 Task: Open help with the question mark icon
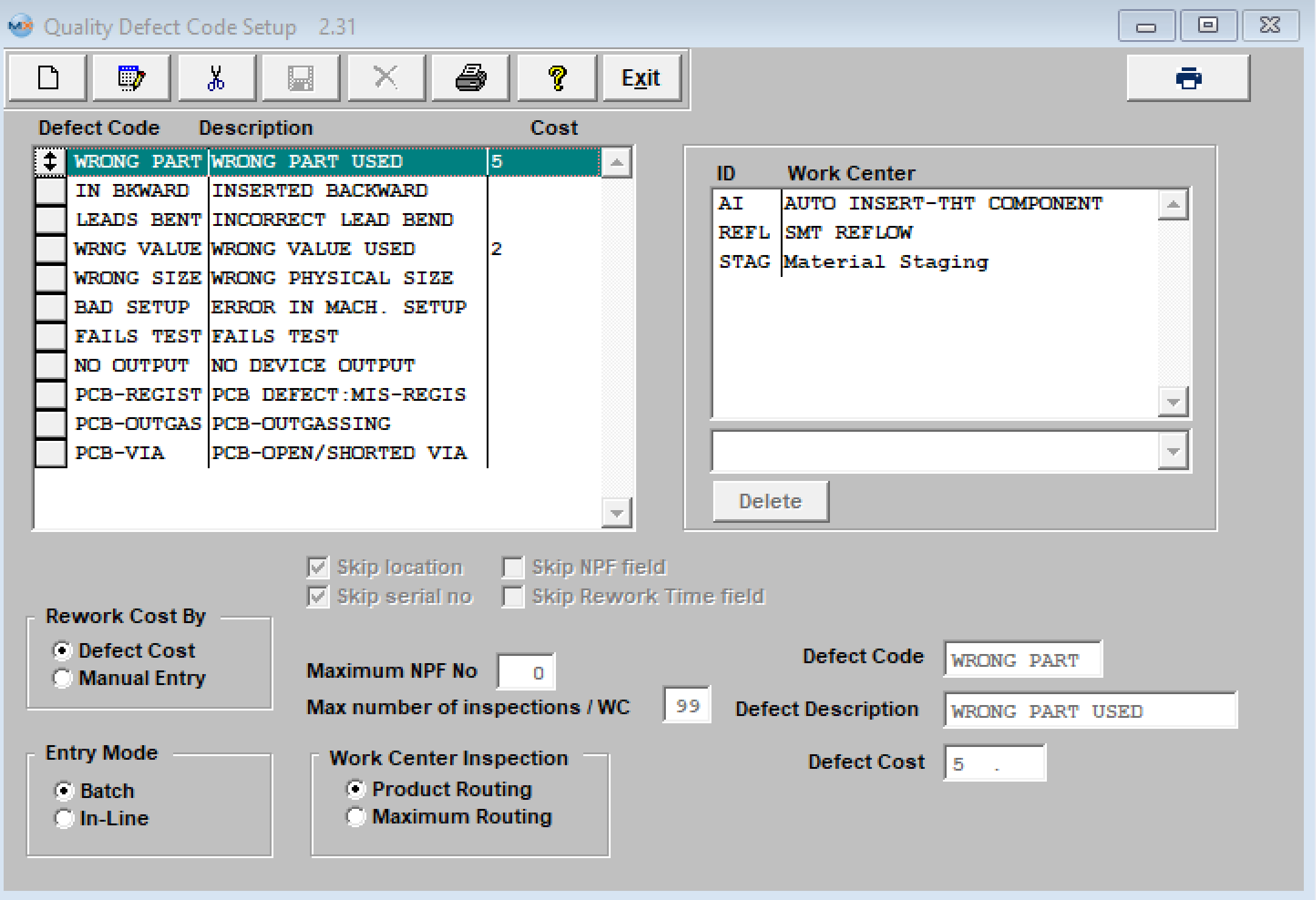[x=557, y=78]
